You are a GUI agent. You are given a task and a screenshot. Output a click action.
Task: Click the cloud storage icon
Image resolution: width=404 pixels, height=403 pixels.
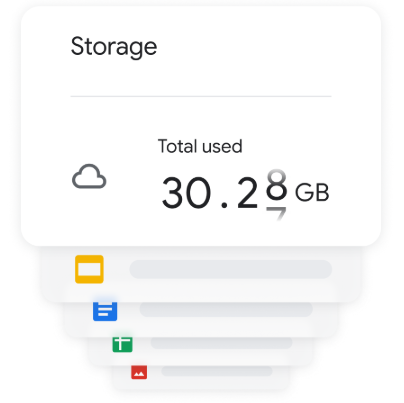(x=89, y=176)
